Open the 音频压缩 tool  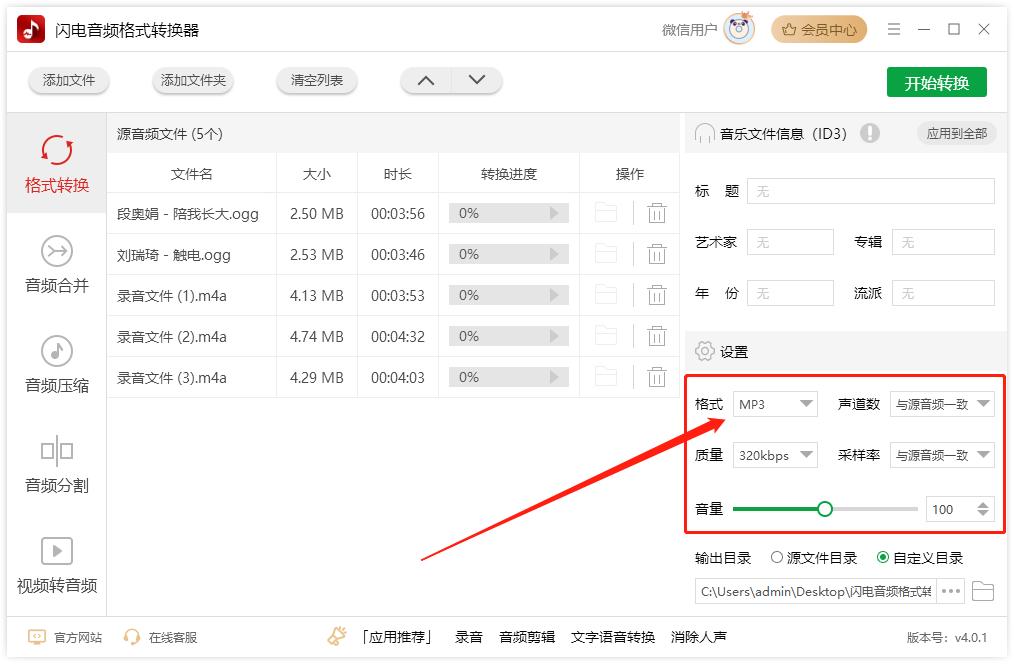(x=56, y=352)
